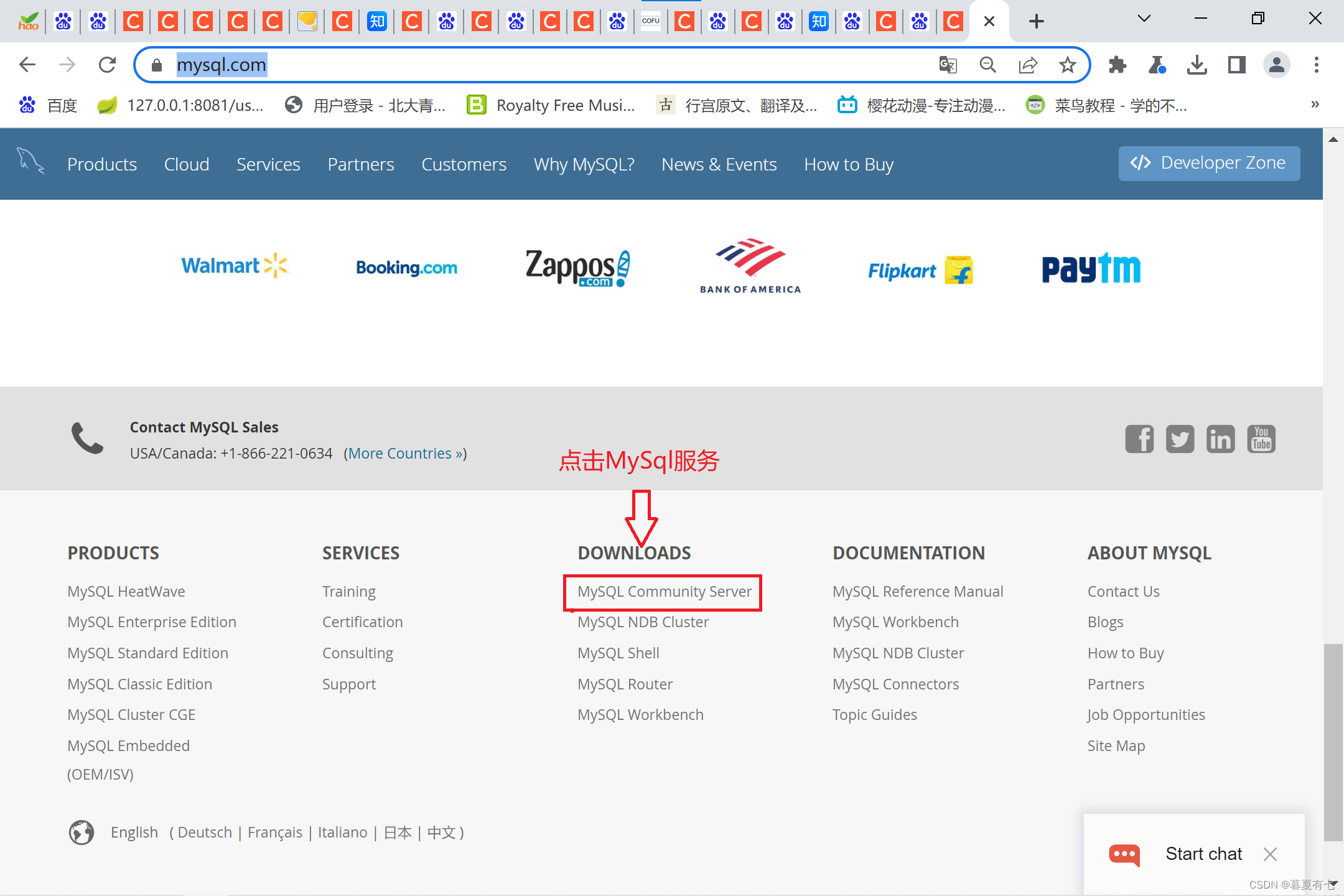This screenshot has width=1344, height=896.
Task: Open the MySQL Shell download link
Action: (618, 653)
